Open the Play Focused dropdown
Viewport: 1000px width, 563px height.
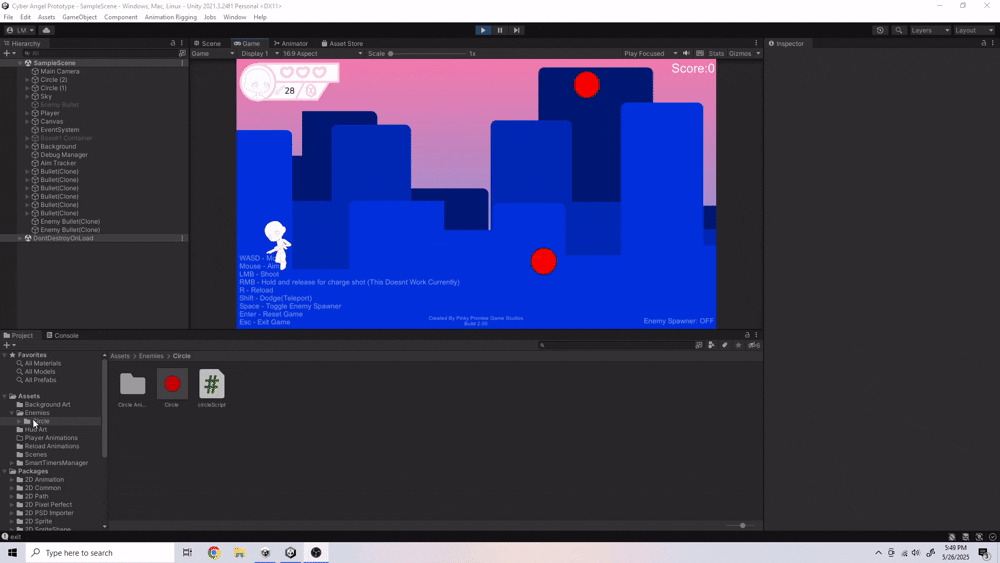click(651, 54)
